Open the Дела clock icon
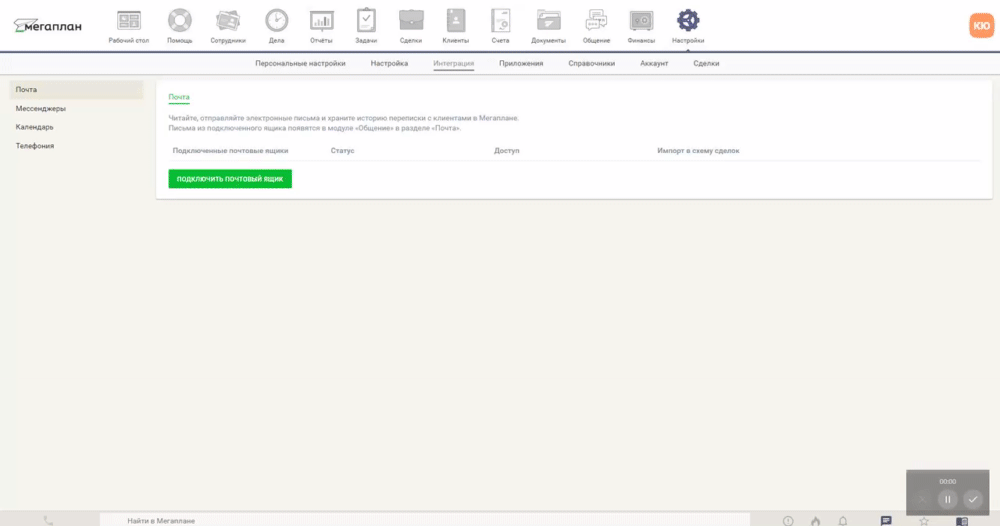This screenshot has width=1000, height=526. click(x=276, y=22)
